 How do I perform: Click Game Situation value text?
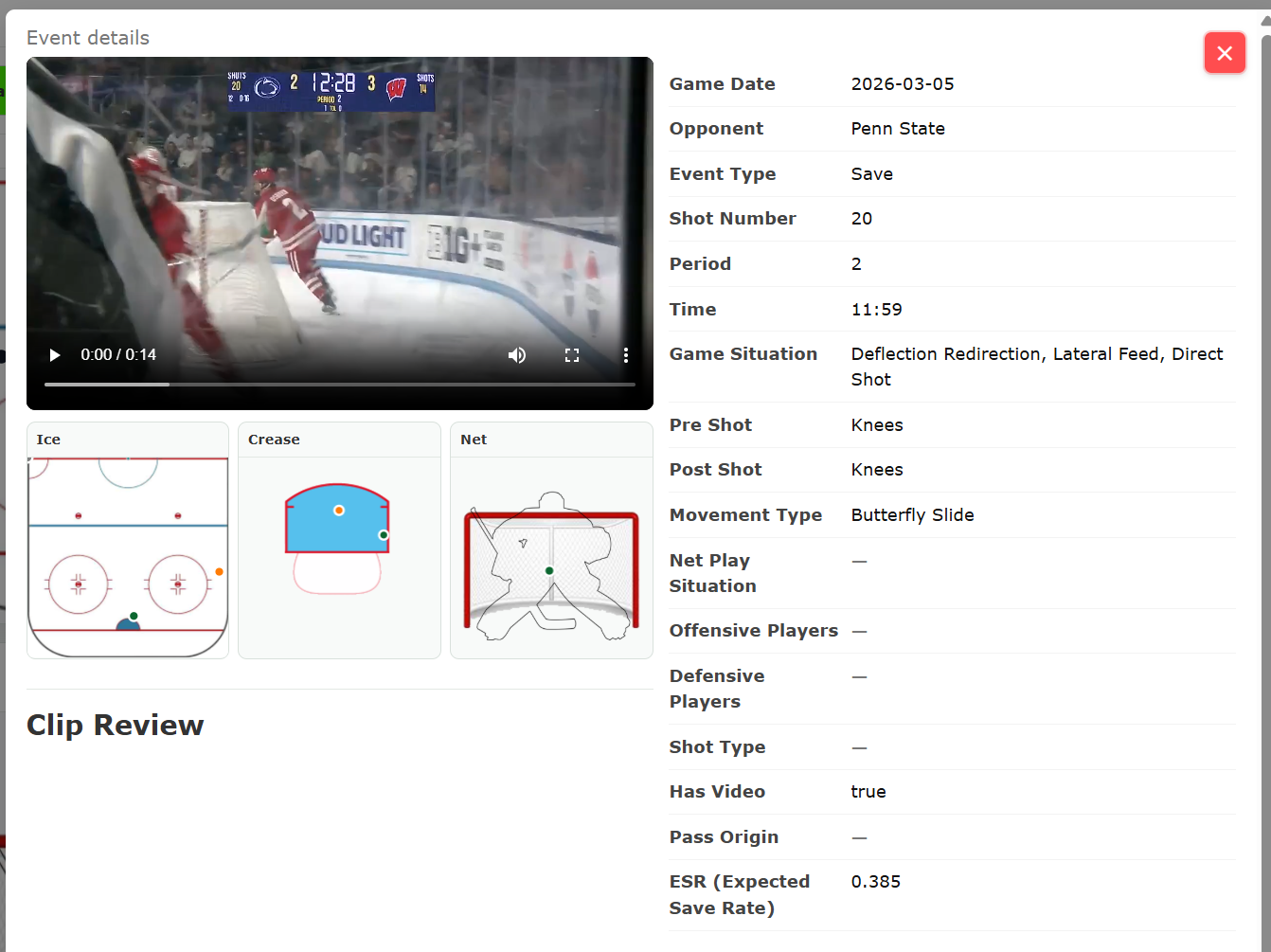point(1037,367)
